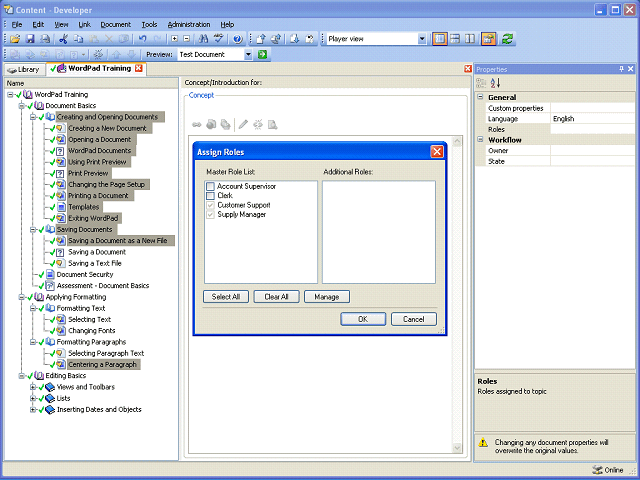Click the Roles property value field
Screen dimensions: 640x480
[x=592, y=129]
